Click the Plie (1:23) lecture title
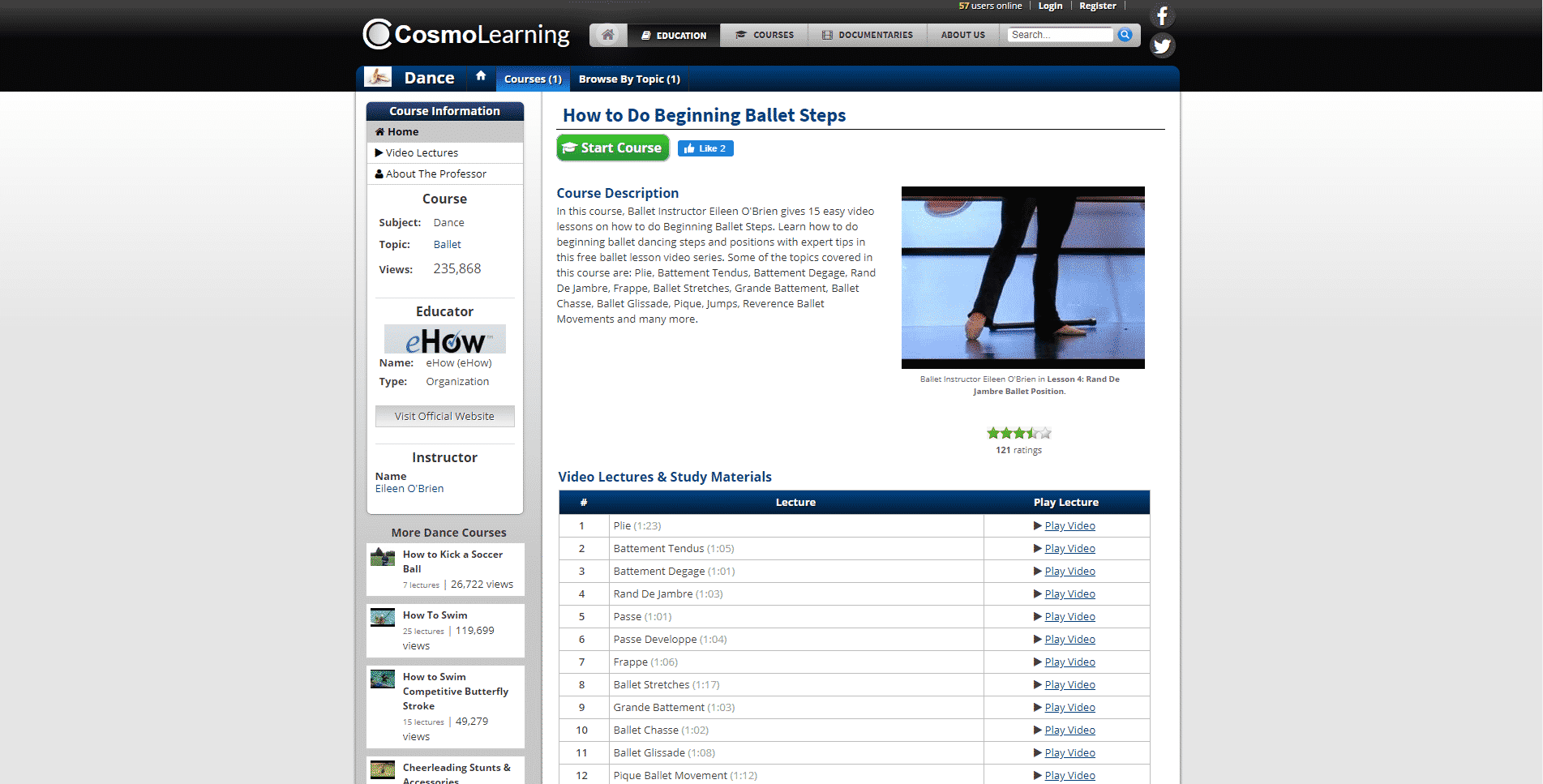 (637, 525)
